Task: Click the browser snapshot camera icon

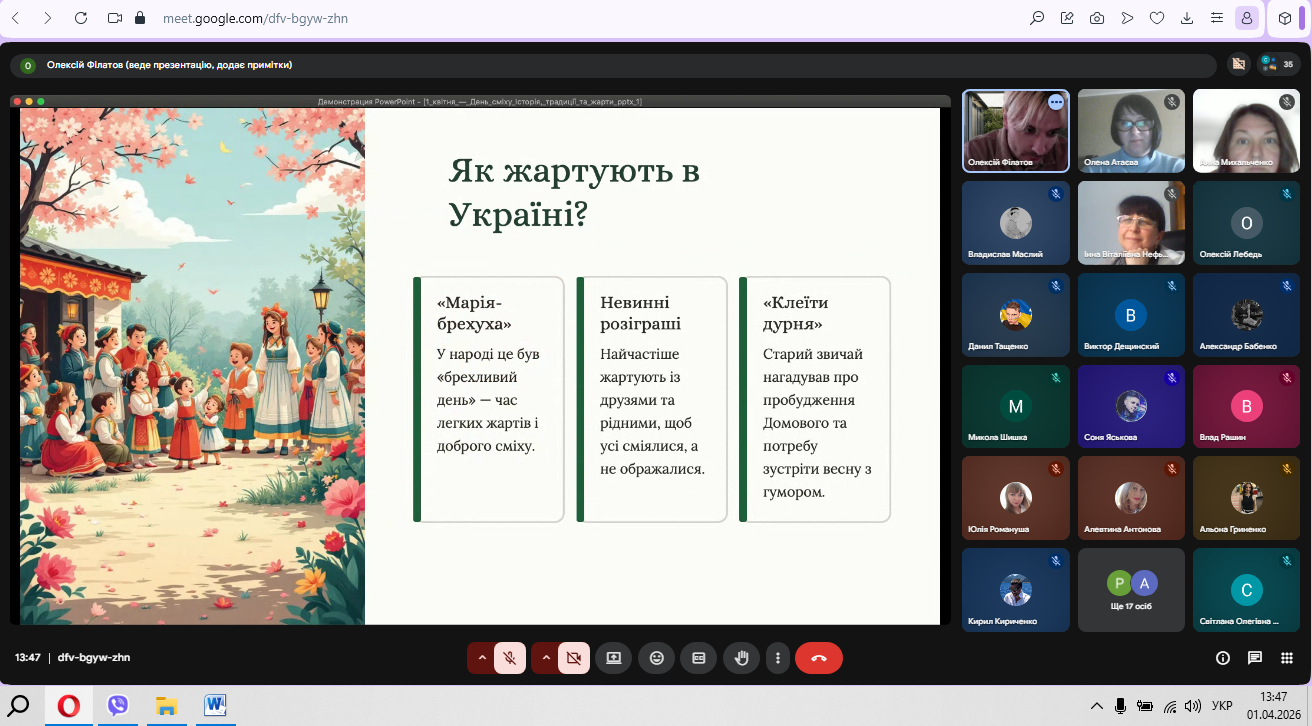Action: pyautogui.click(x=1097, y=18)
